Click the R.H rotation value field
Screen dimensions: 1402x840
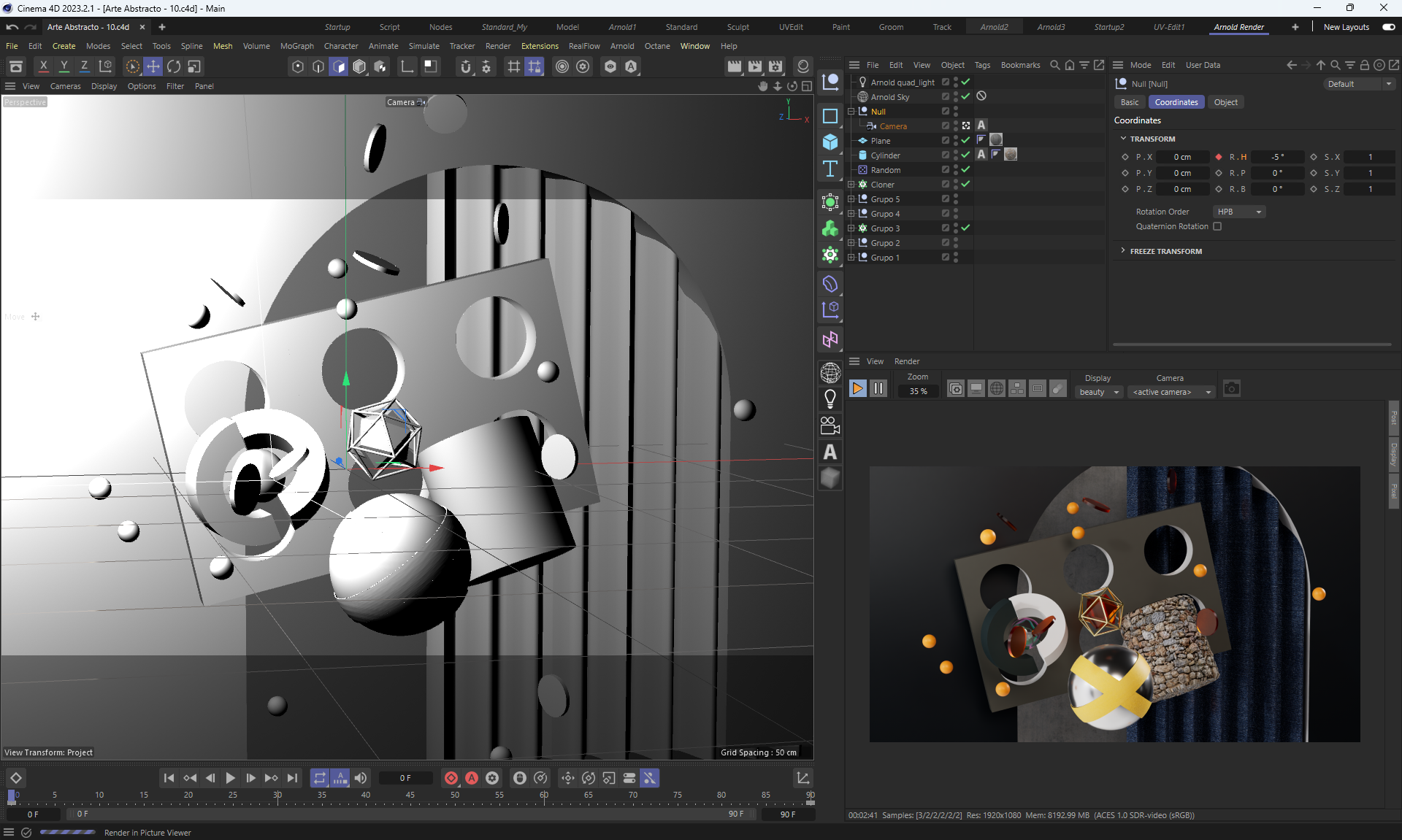(x=1277, y=157)
